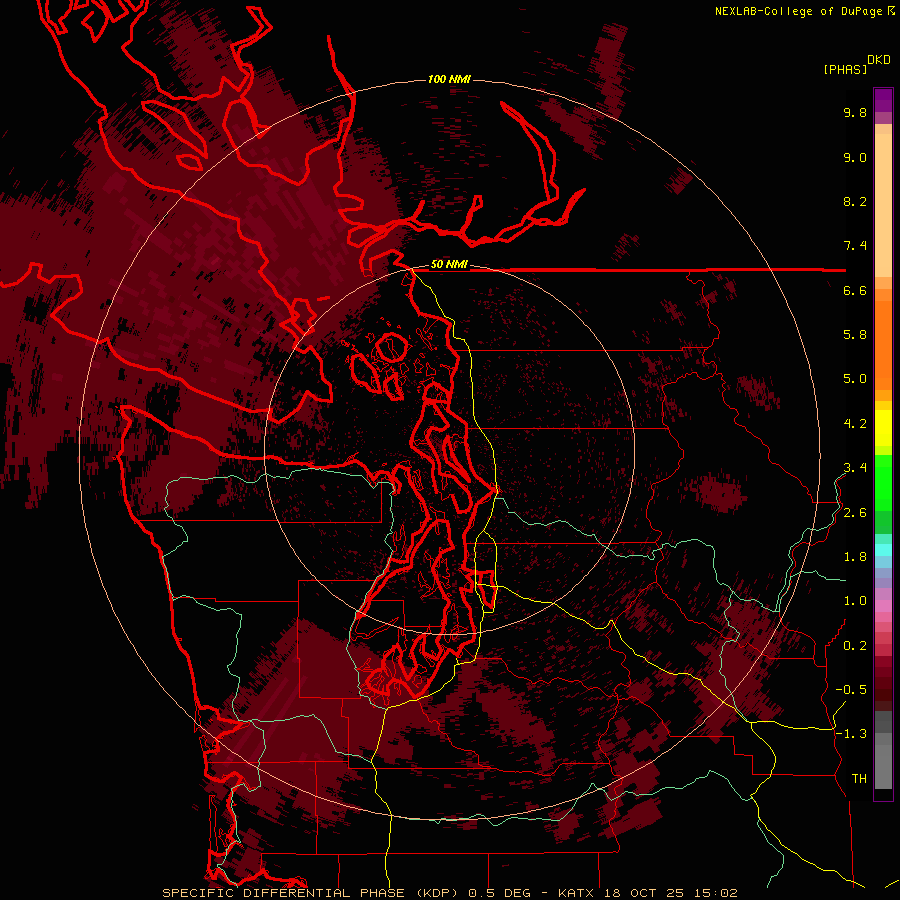Screen dimensions: 900x900
Task: Click the cyan color band in the legend
Action: [883, 550]
